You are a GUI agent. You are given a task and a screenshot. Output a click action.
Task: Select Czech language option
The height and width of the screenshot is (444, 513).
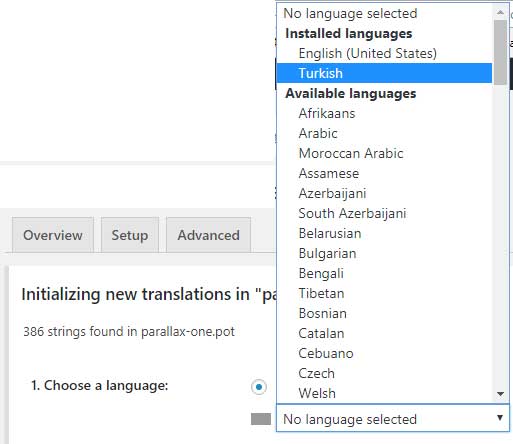point(384,373)
